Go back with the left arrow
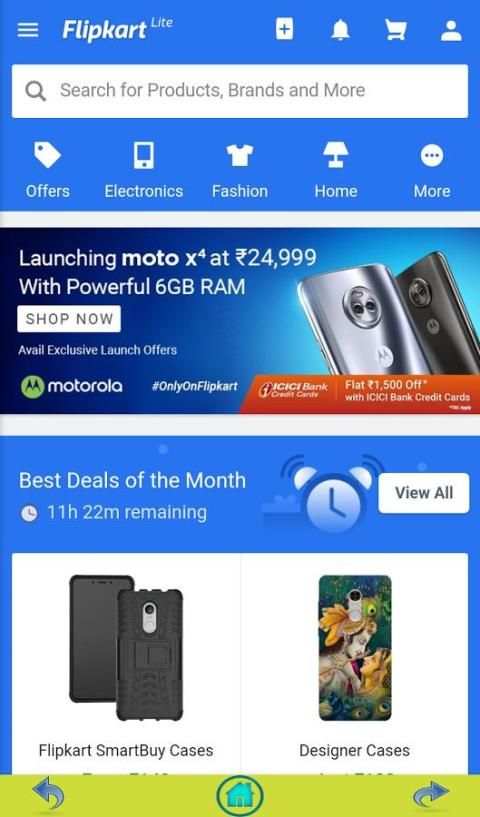This screenshot has height=817, width=480. [49, 796]
